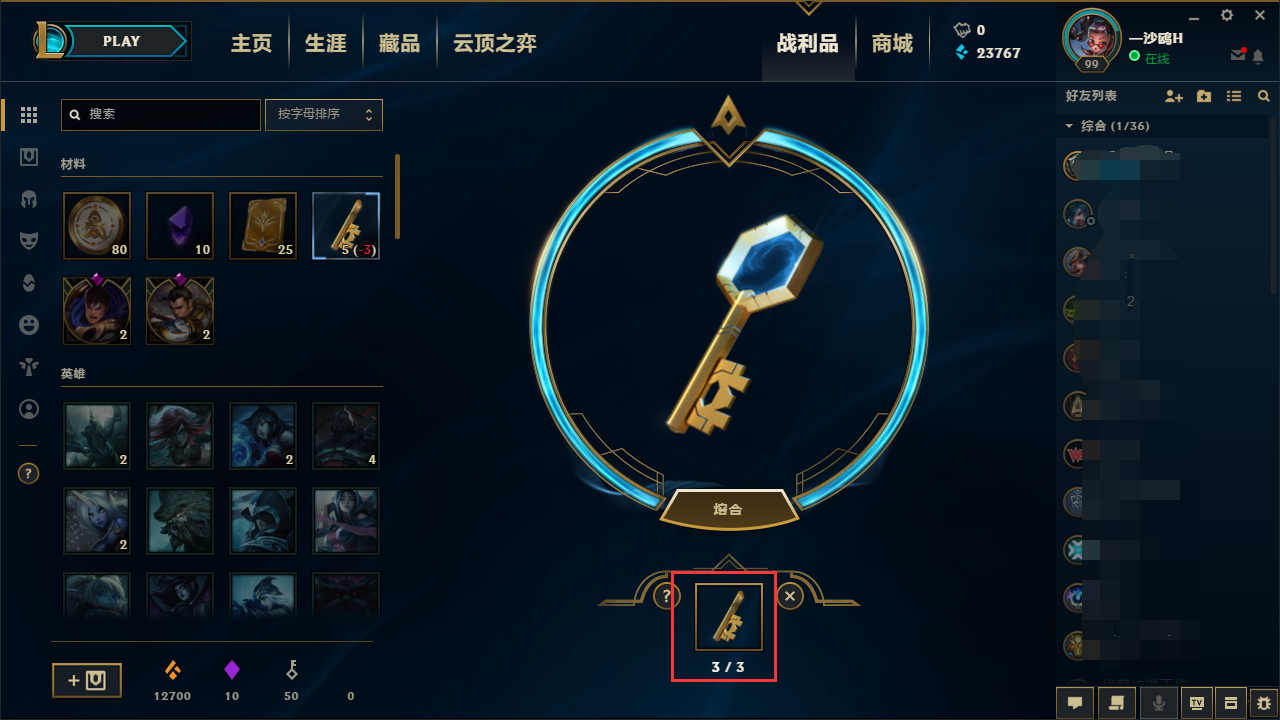1280x720 pixels.
Task: Open the 商城 store tab
Action: 892,44
